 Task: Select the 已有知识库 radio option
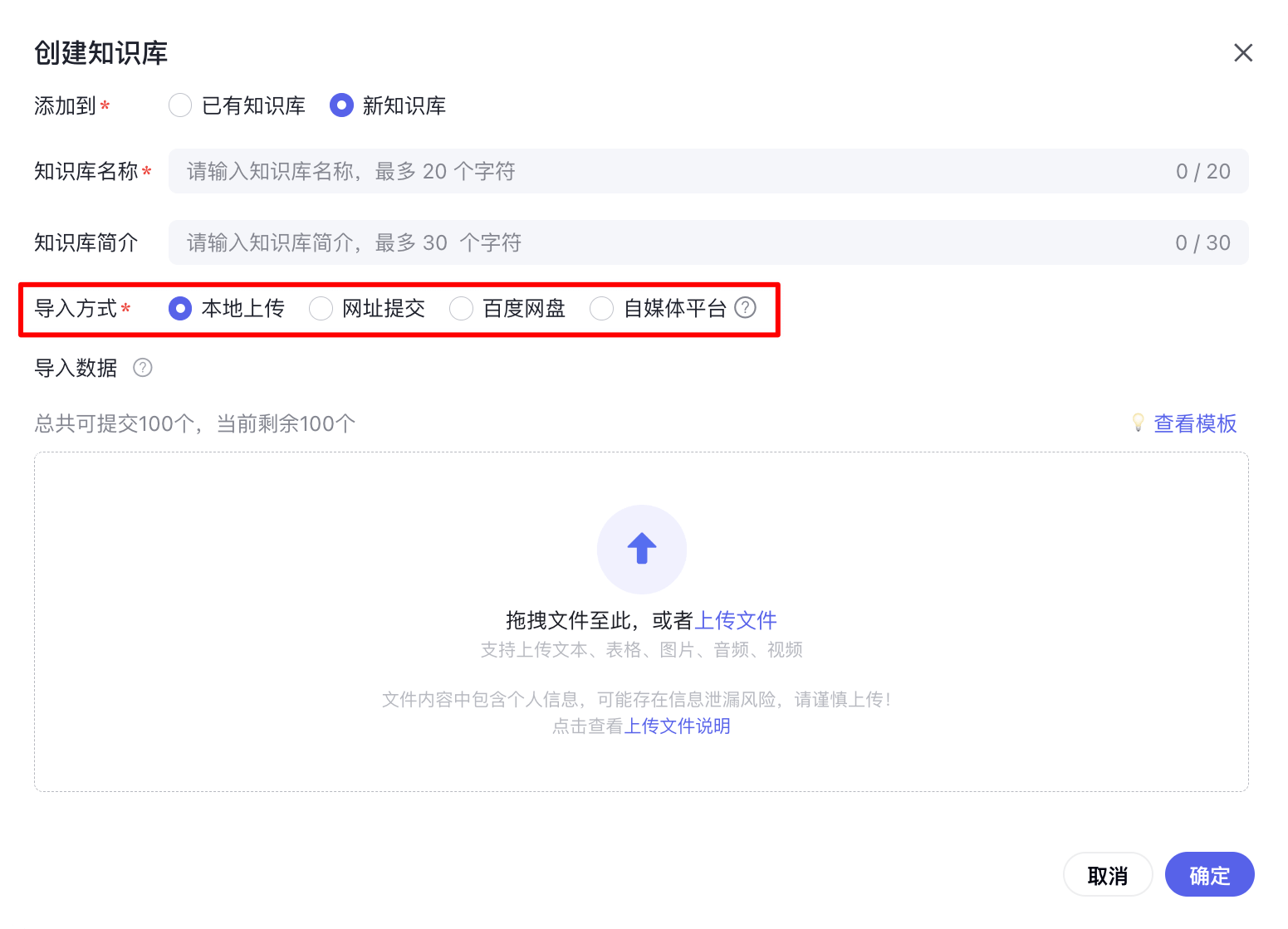coord(180,105)
